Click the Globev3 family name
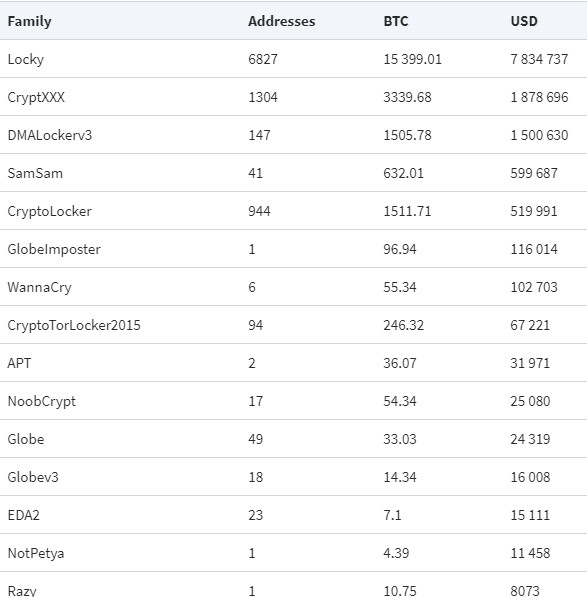 coord(33,477)
